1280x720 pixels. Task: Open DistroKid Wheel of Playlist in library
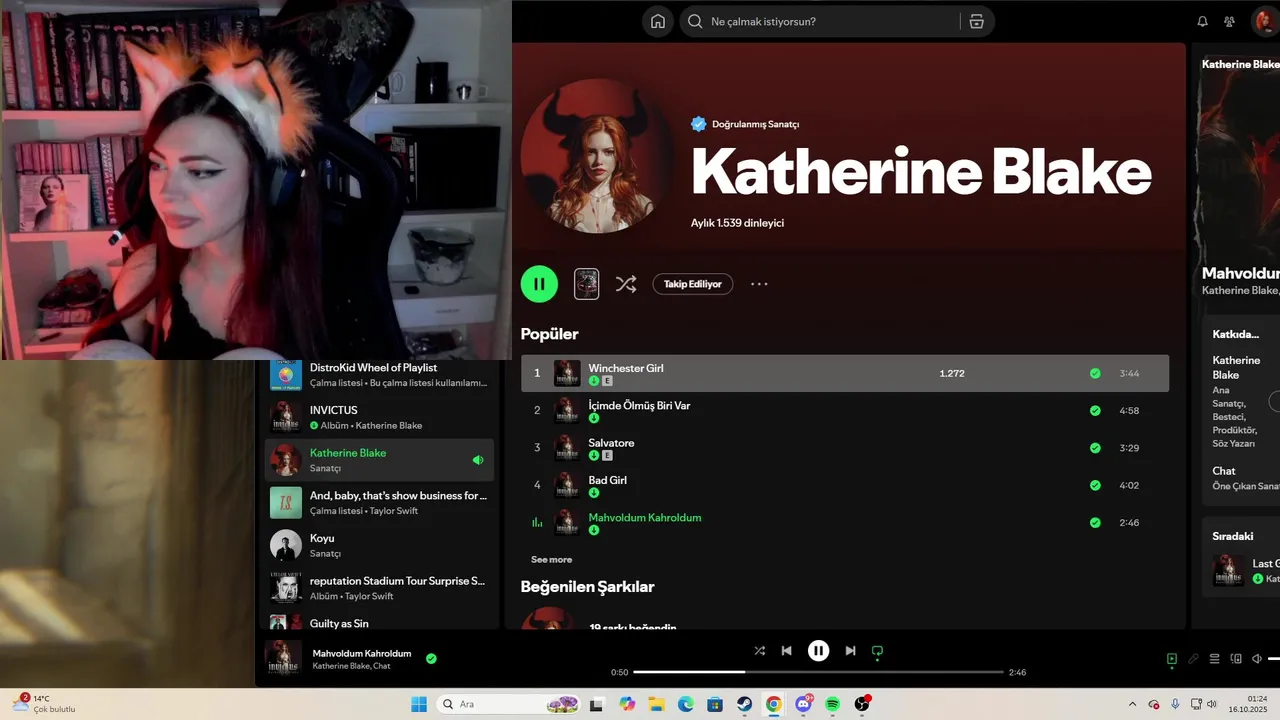(379, 374)
